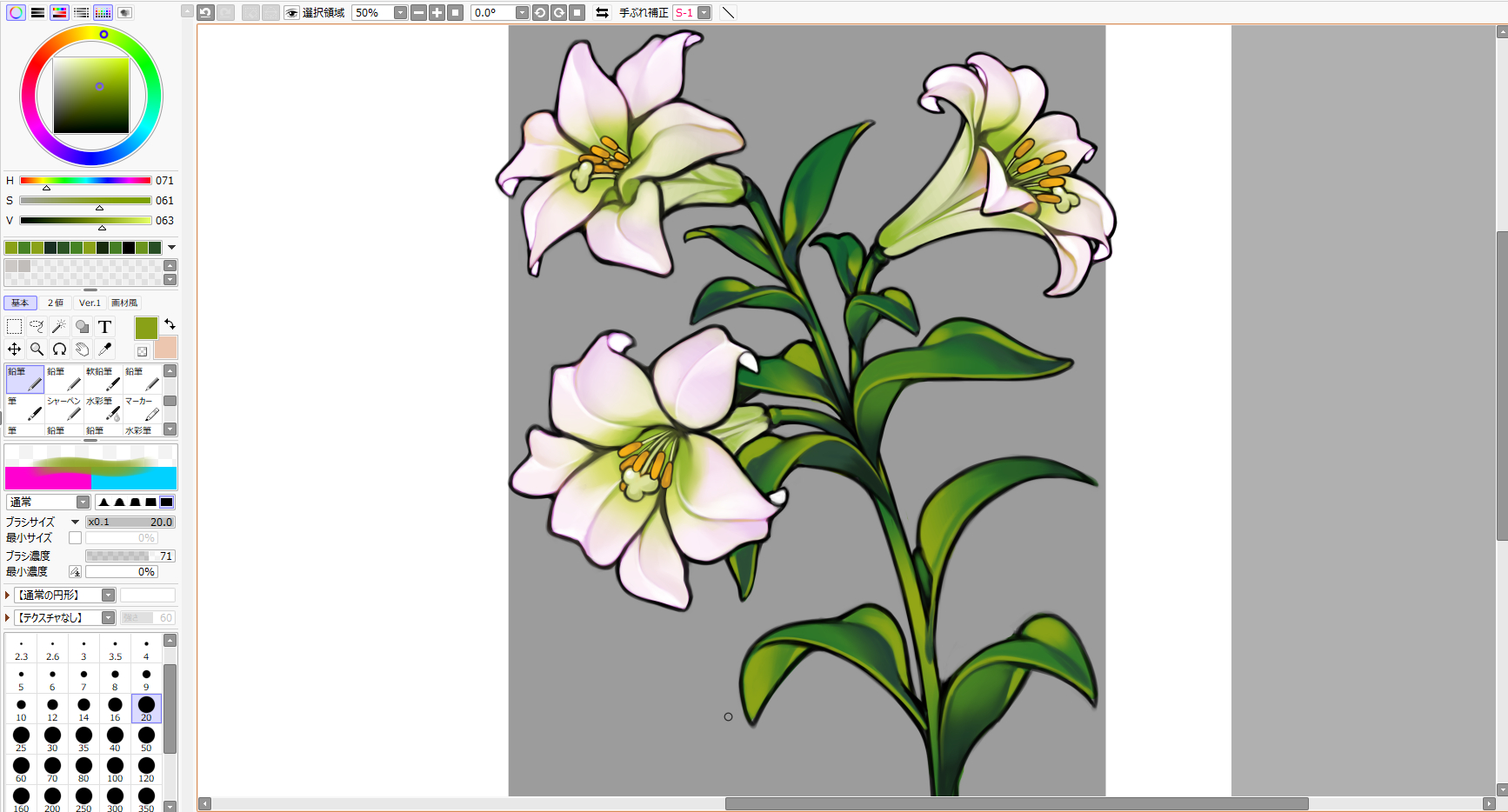Flip the canvas view horizontally
The height and width of the screenshot is (812, 1508).
602,13
